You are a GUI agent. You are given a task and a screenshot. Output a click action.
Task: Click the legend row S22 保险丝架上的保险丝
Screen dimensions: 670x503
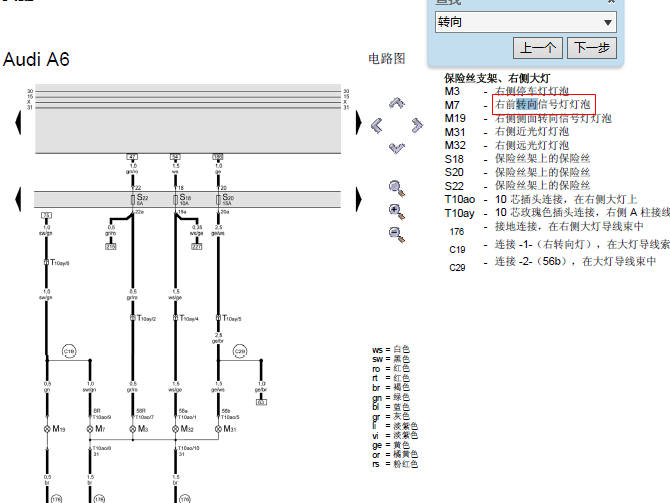pyautogui.click(x=517, y=185)
